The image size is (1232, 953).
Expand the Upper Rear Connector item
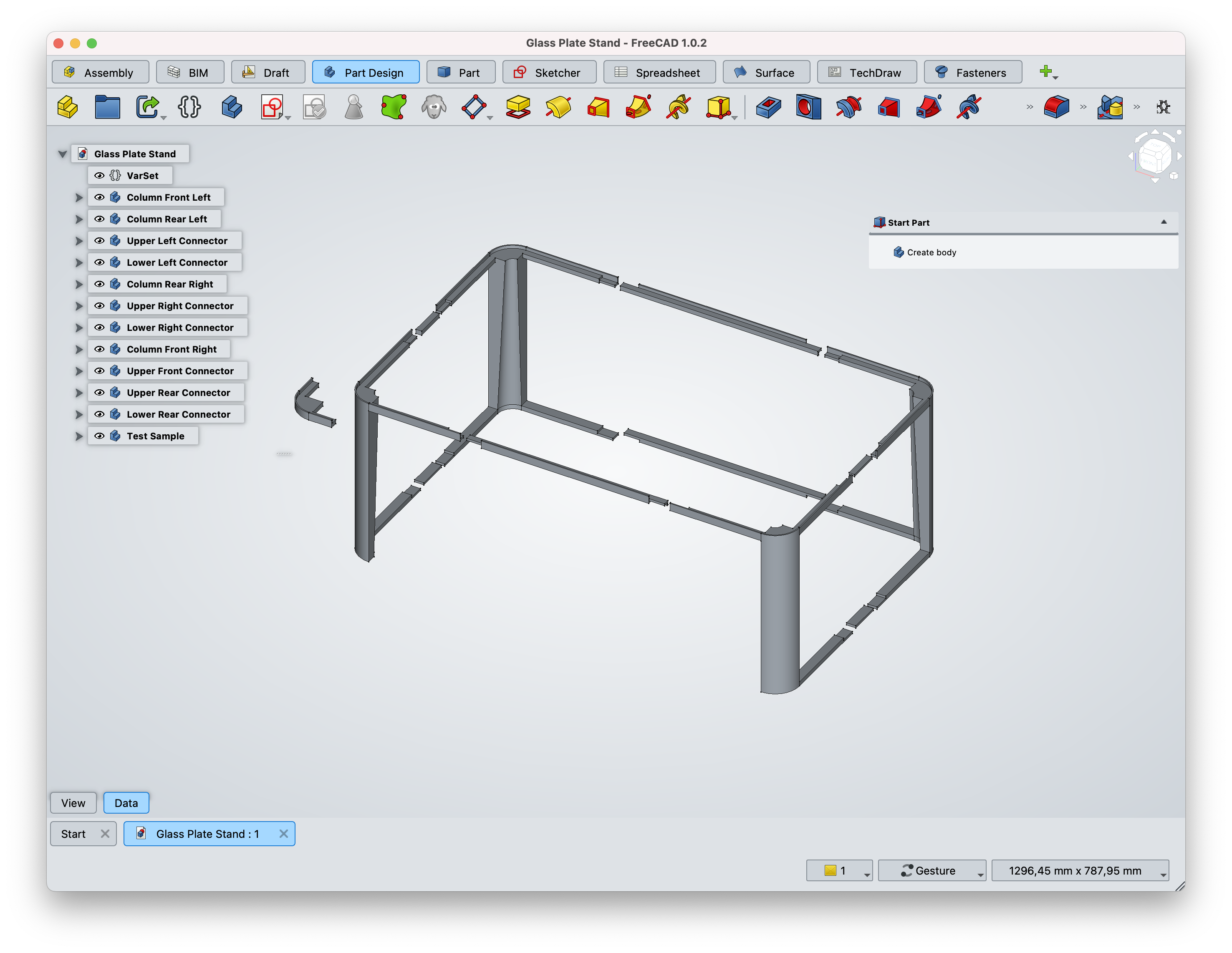pos(79,393)
